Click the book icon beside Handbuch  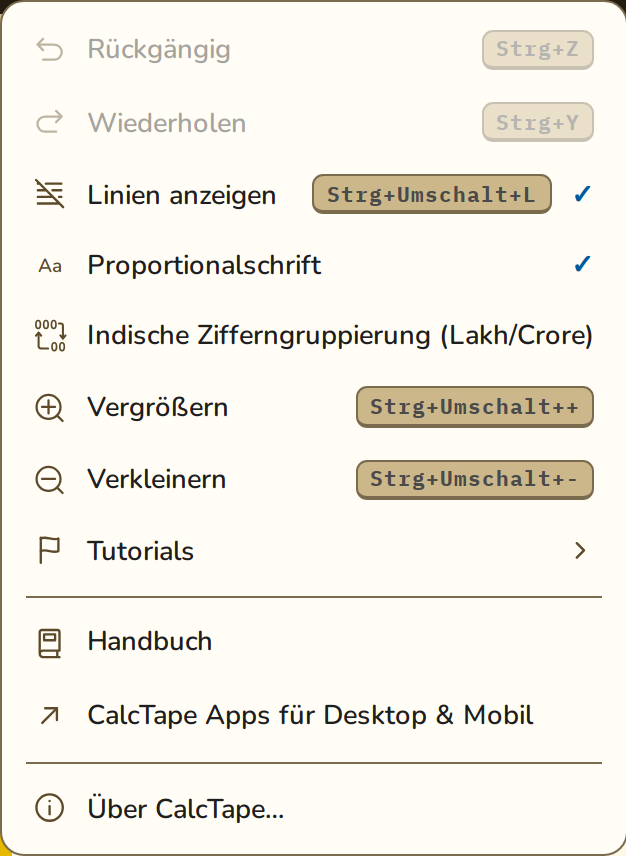click(50, 643)
